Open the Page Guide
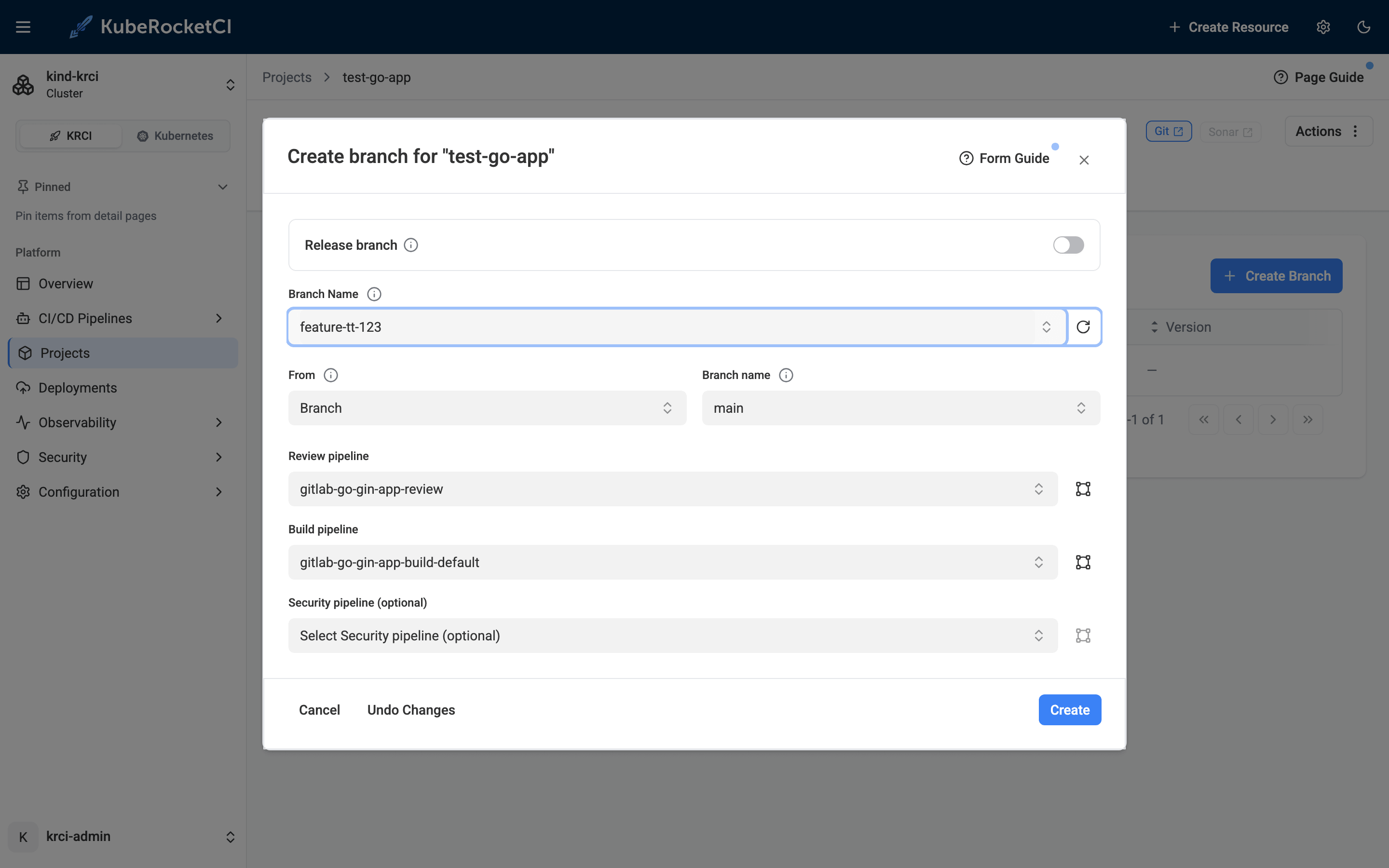The image size is (1389, 868). (1319, 78)
